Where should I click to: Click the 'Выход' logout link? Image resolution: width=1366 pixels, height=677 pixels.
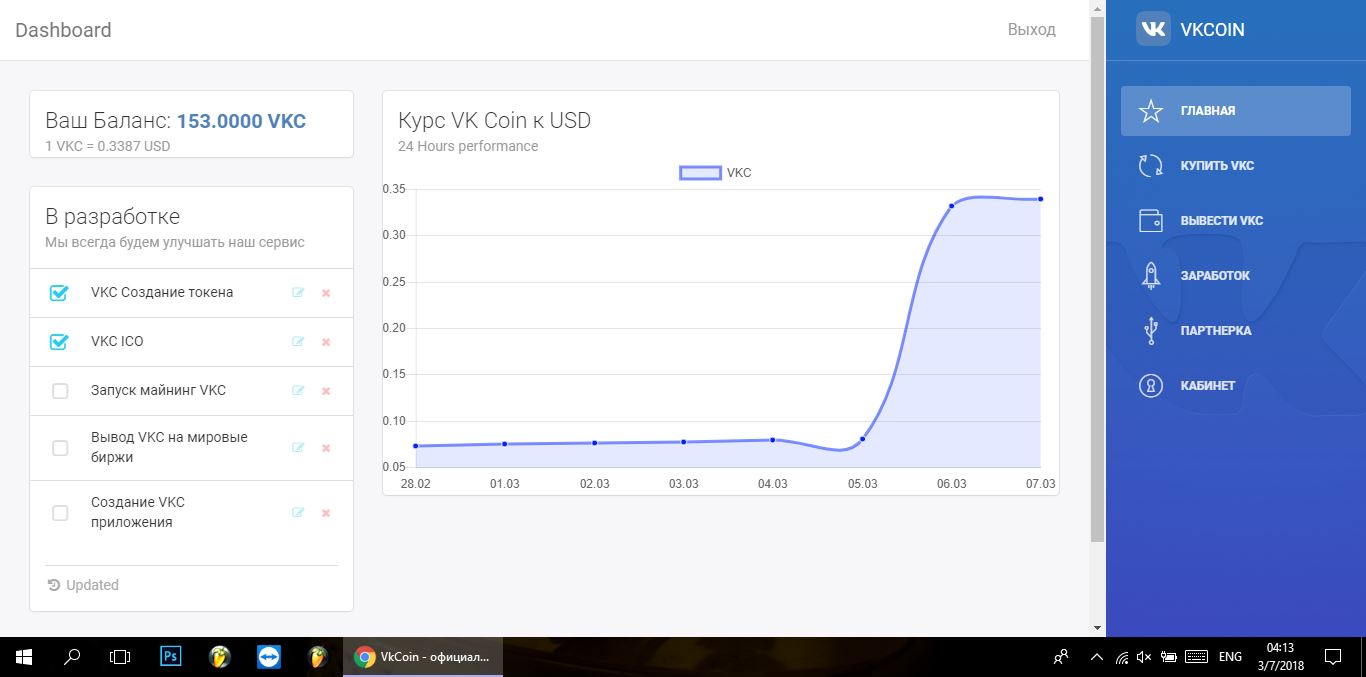pyautogui.click(x=1031, y=30)
